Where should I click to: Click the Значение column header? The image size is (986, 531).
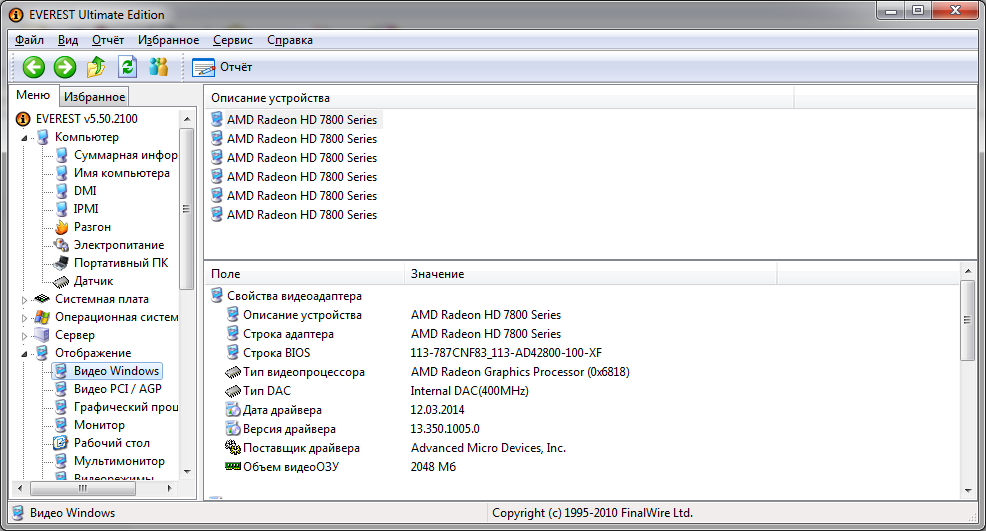(x=590, y=274)
